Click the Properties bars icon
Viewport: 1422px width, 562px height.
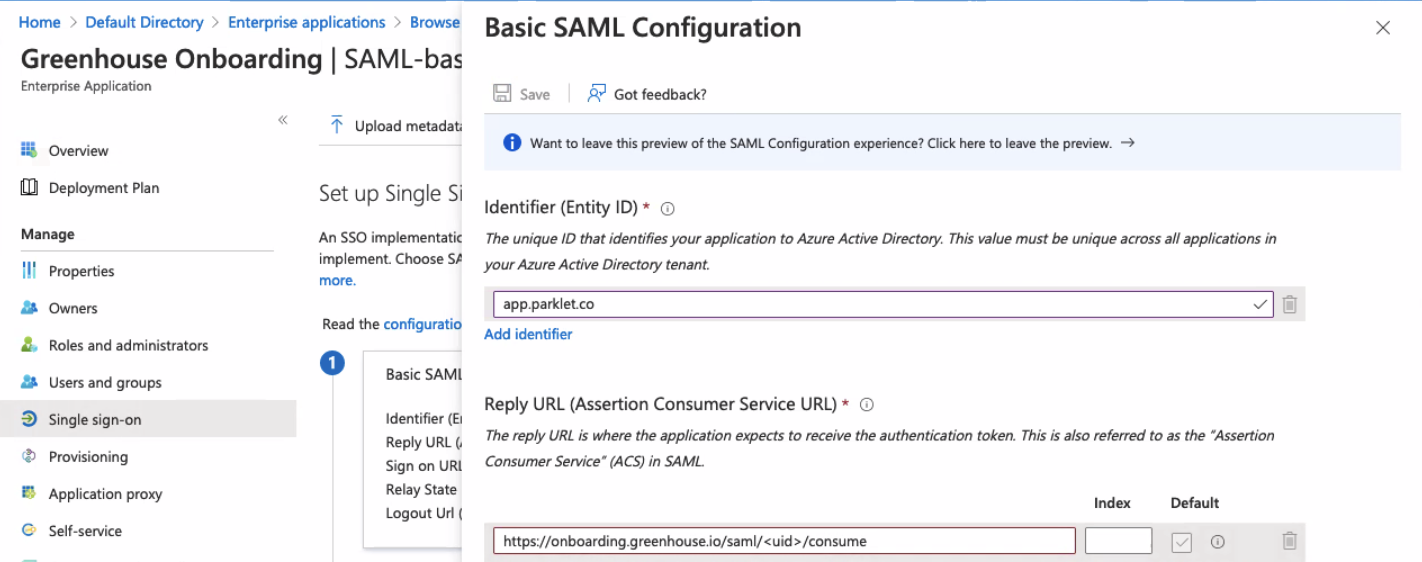(29, 270)
